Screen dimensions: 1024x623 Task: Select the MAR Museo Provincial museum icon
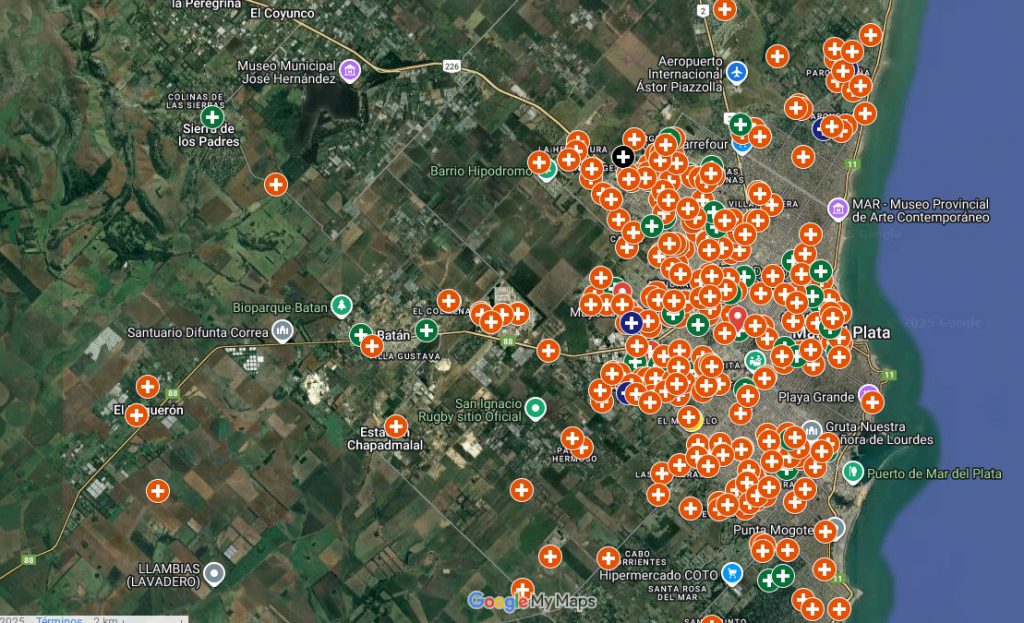(x=838, y=207)
